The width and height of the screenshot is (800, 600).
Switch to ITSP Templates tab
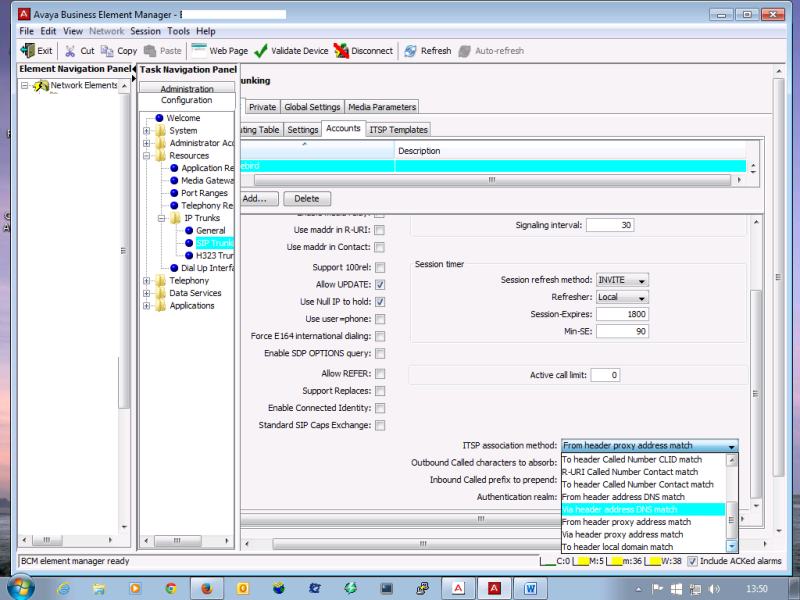(x=398, y=130)
